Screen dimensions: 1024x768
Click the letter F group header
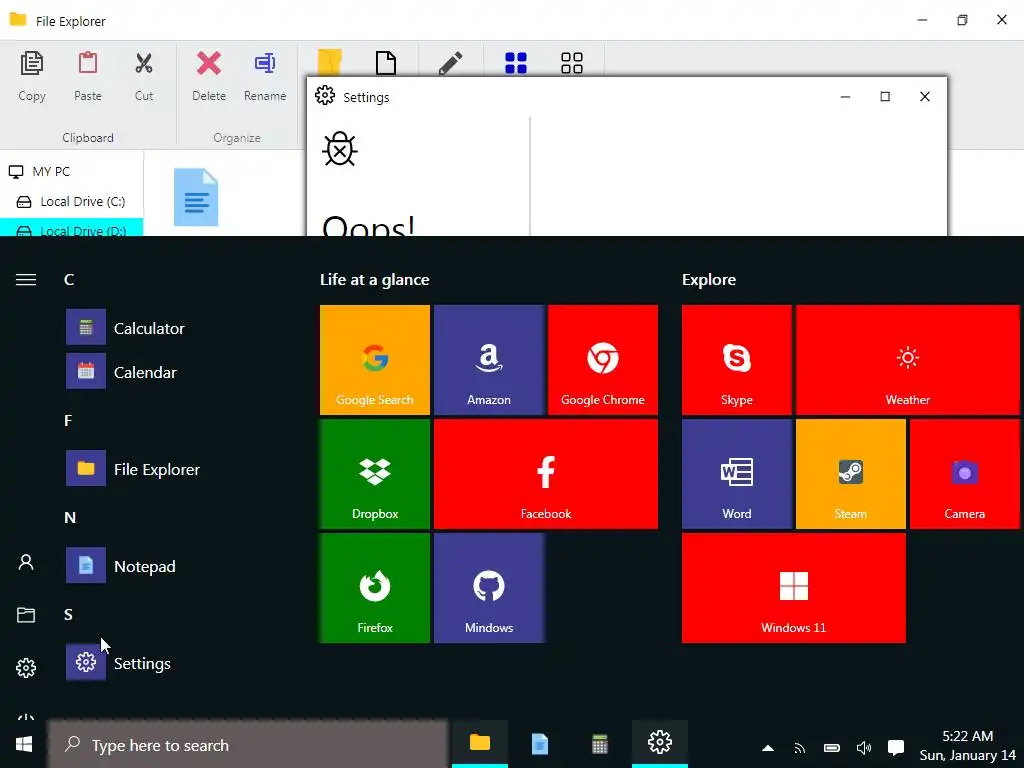68,421
